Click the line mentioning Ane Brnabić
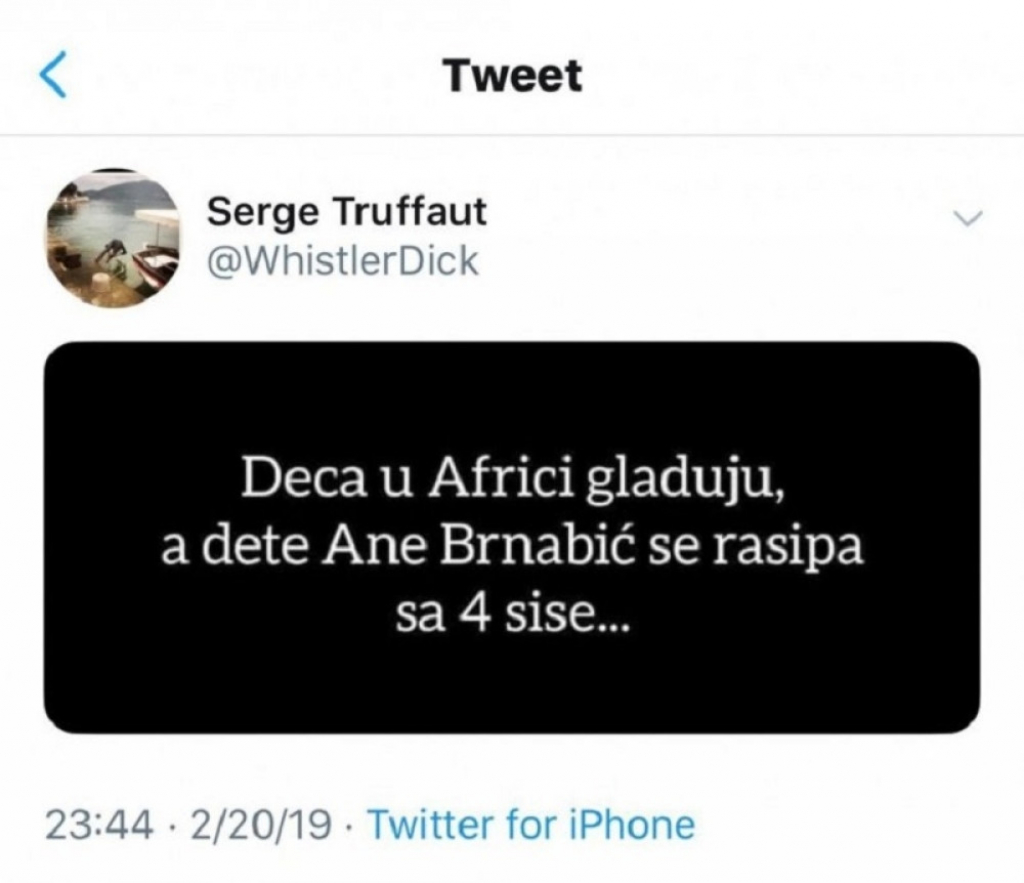This screenshot has height=883, width=1024. (x=511, y=549)
